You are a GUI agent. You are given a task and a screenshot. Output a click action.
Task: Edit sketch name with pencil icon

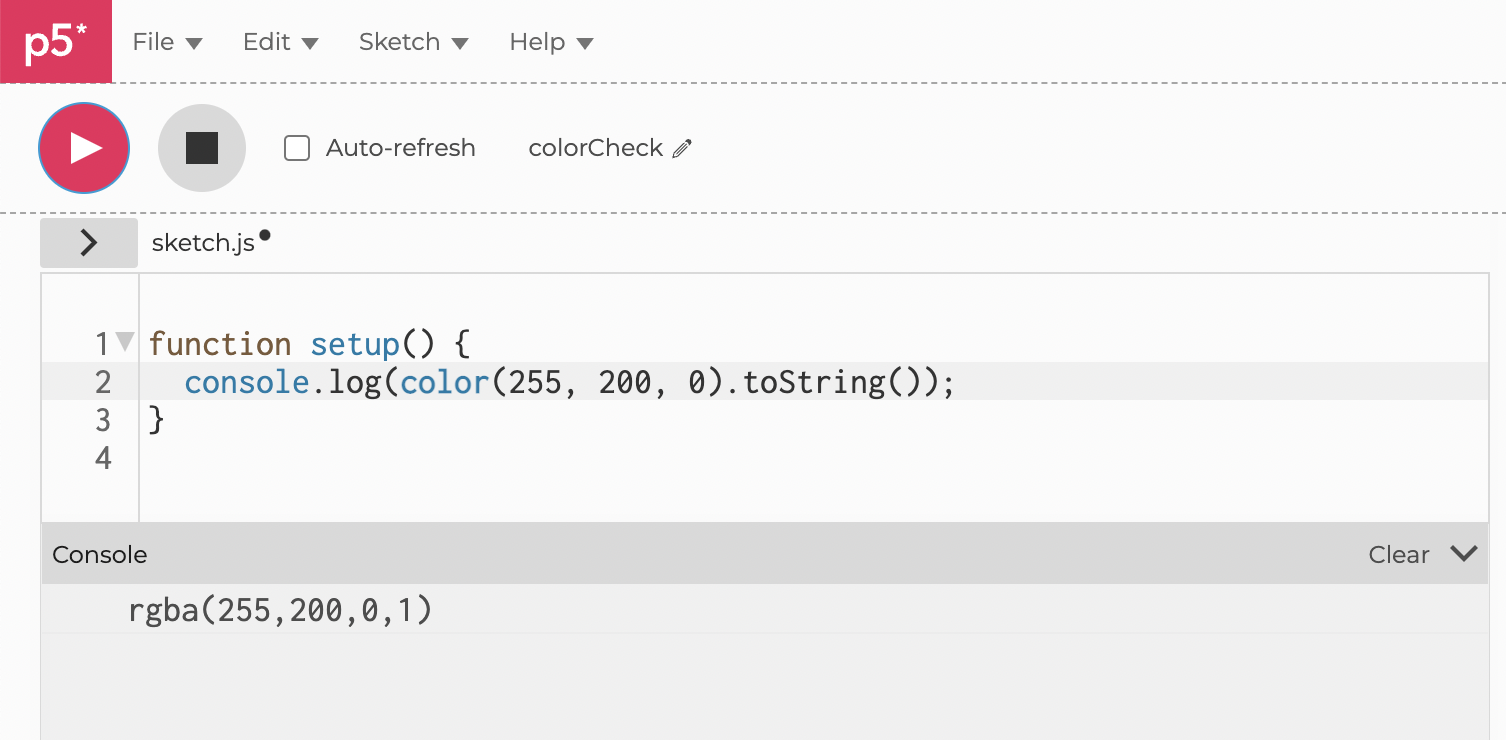(683, 149)
